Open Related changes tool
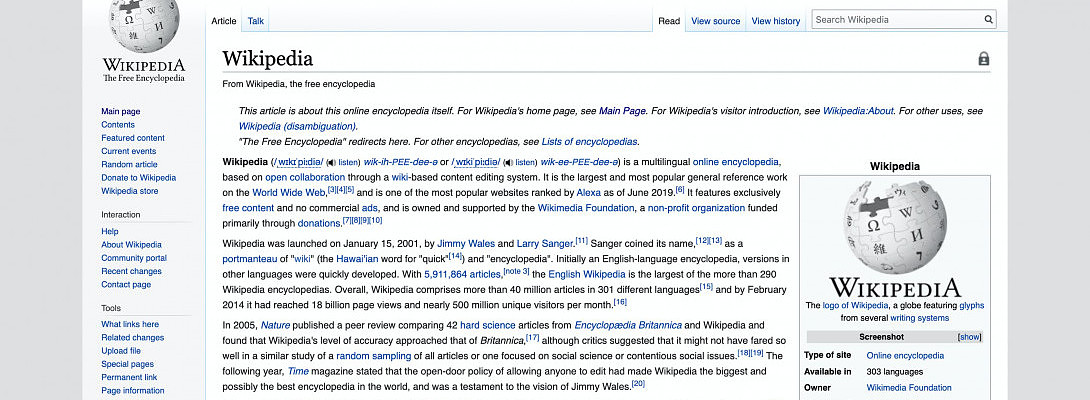 (133, 337)
